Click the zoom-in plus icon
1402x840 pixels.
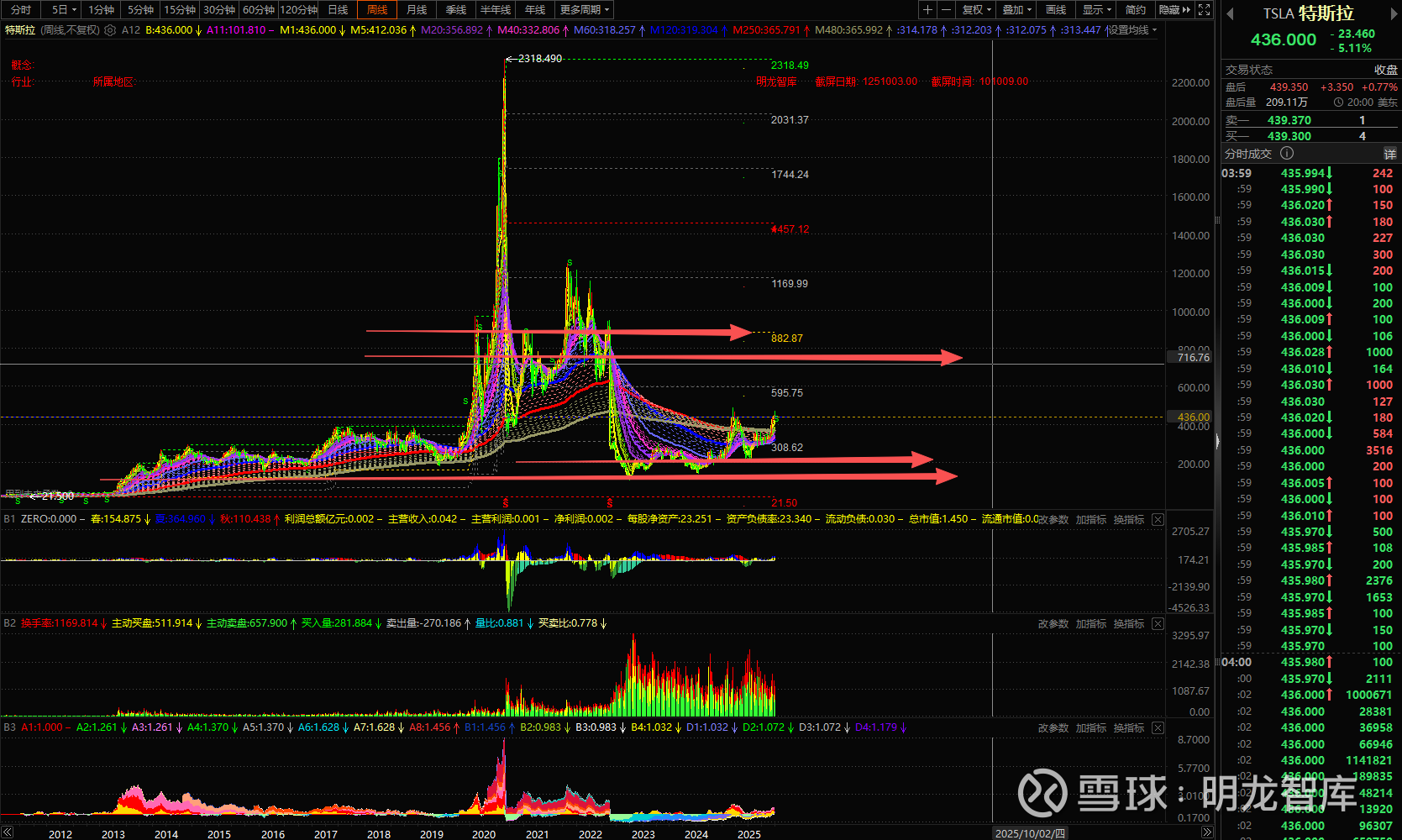(x=927, y=10)
